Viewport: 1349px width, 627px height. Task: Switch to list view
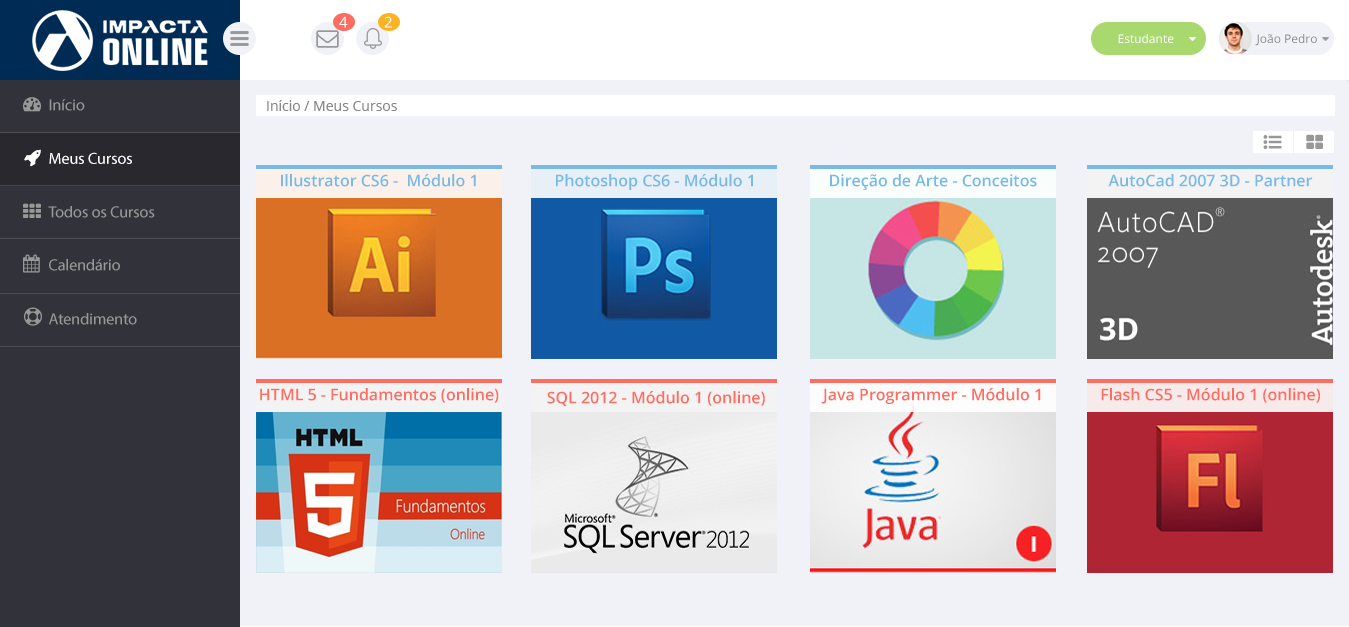coord(1273,142)
